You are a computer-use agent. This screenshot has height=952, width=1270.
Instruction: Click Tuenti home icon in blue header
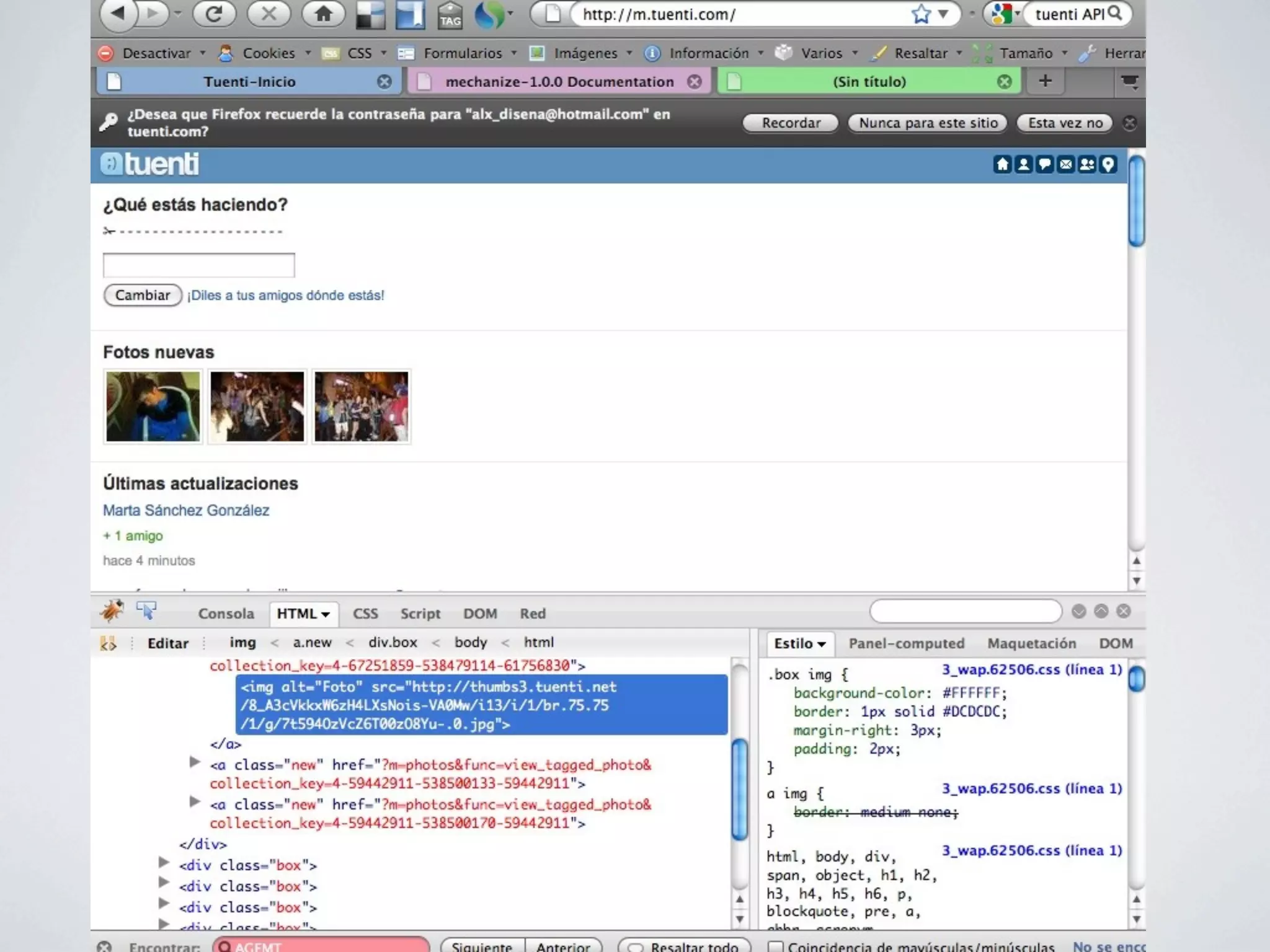pyautogui.click(x=1002, y=164)
